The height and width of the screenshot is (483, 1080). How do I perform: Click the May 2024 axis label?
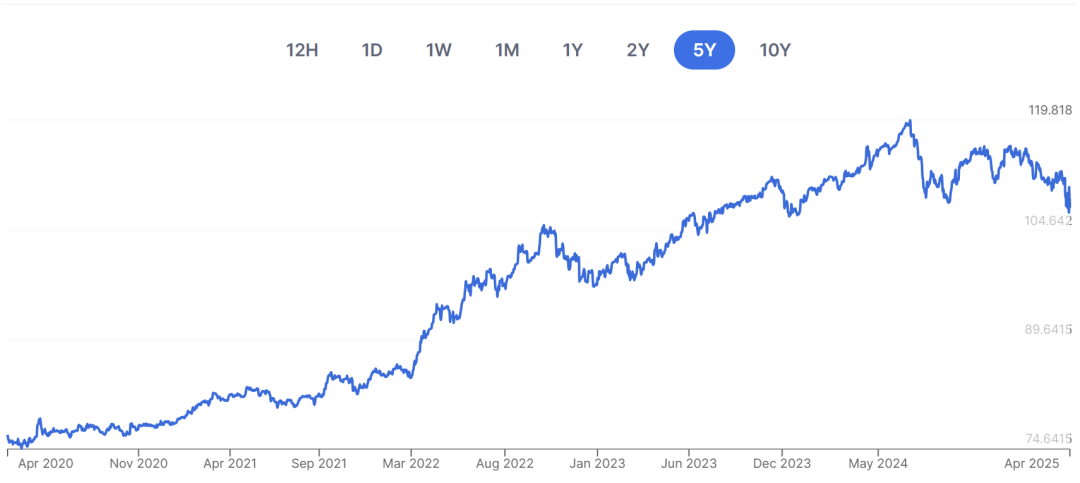879,464
